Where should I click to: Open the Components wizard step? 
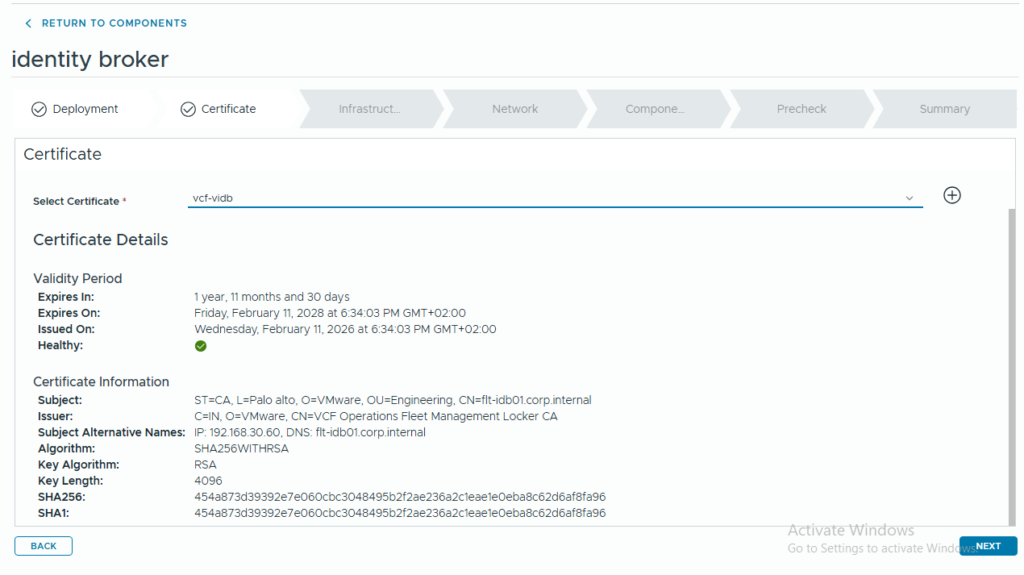tap(655, 109)
